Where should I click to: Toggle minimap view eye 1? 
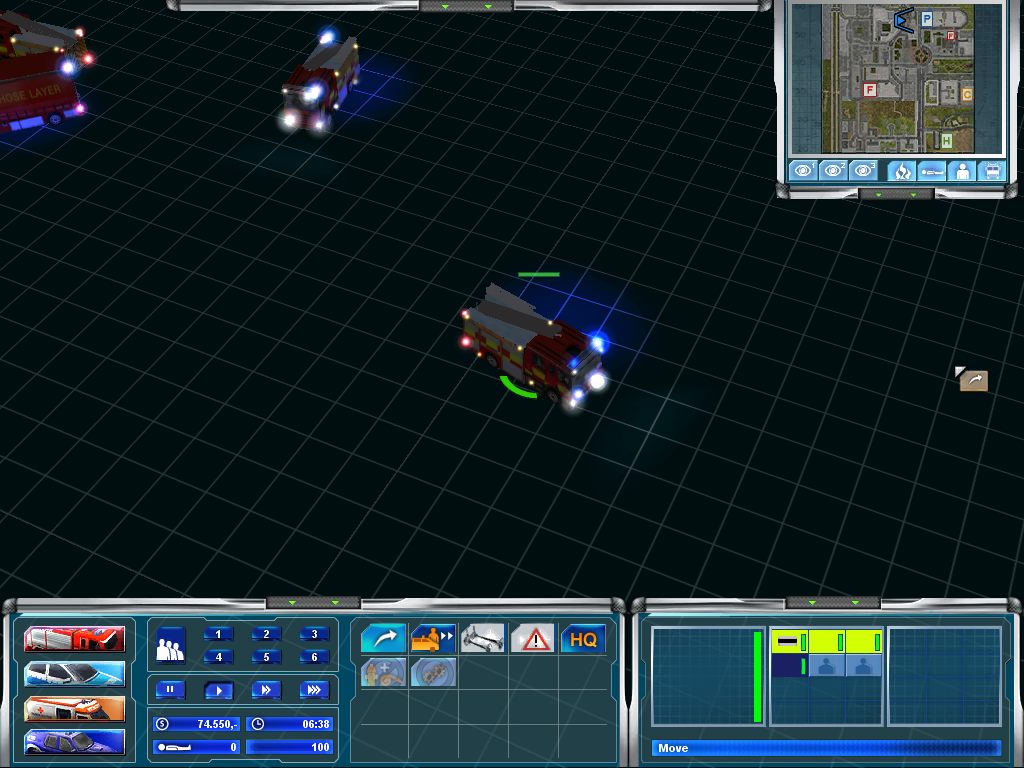tap(803, 170)
